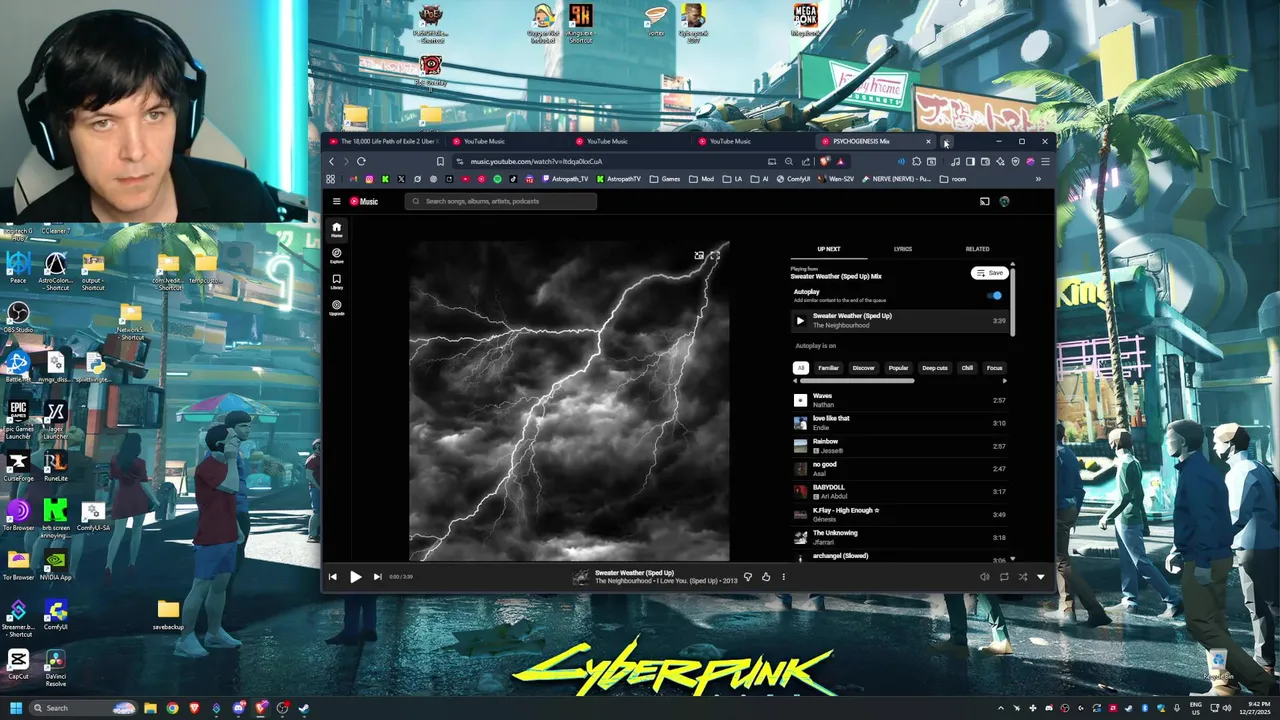Select the Popular filter chip

tap(898, 368)
